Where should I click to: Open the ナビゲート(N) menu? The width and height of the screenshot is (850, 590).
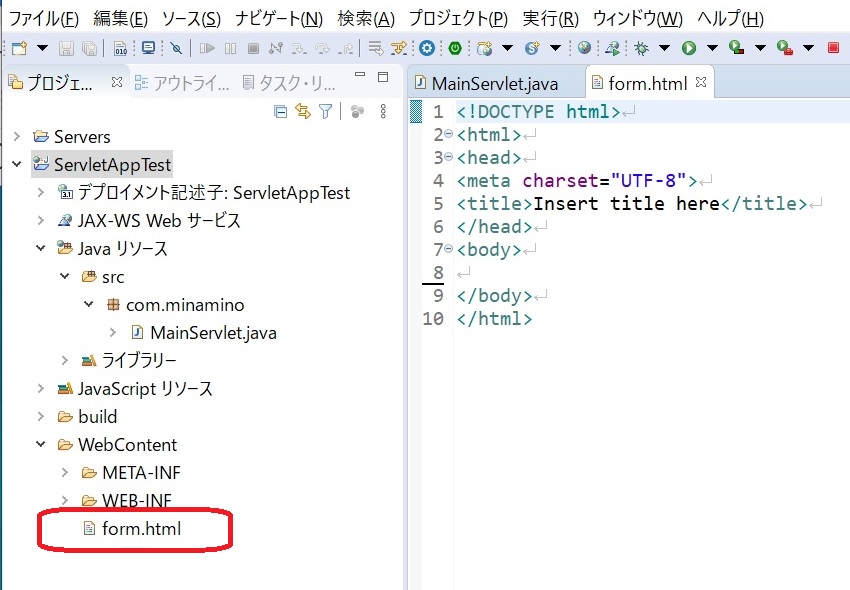tap(279, 19)
